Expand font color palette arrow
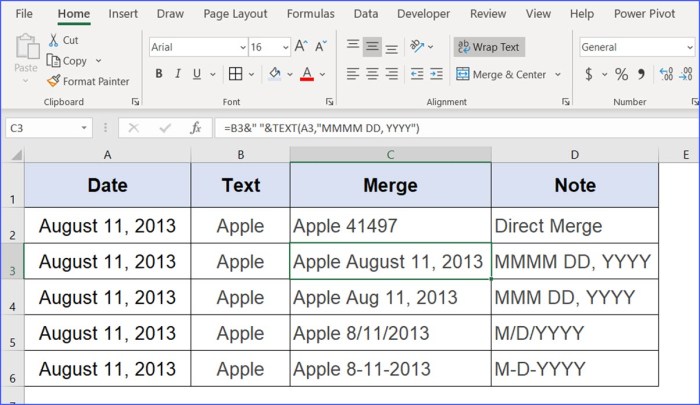This screenshot has height=405, width=700. click(x=322, y=74)
